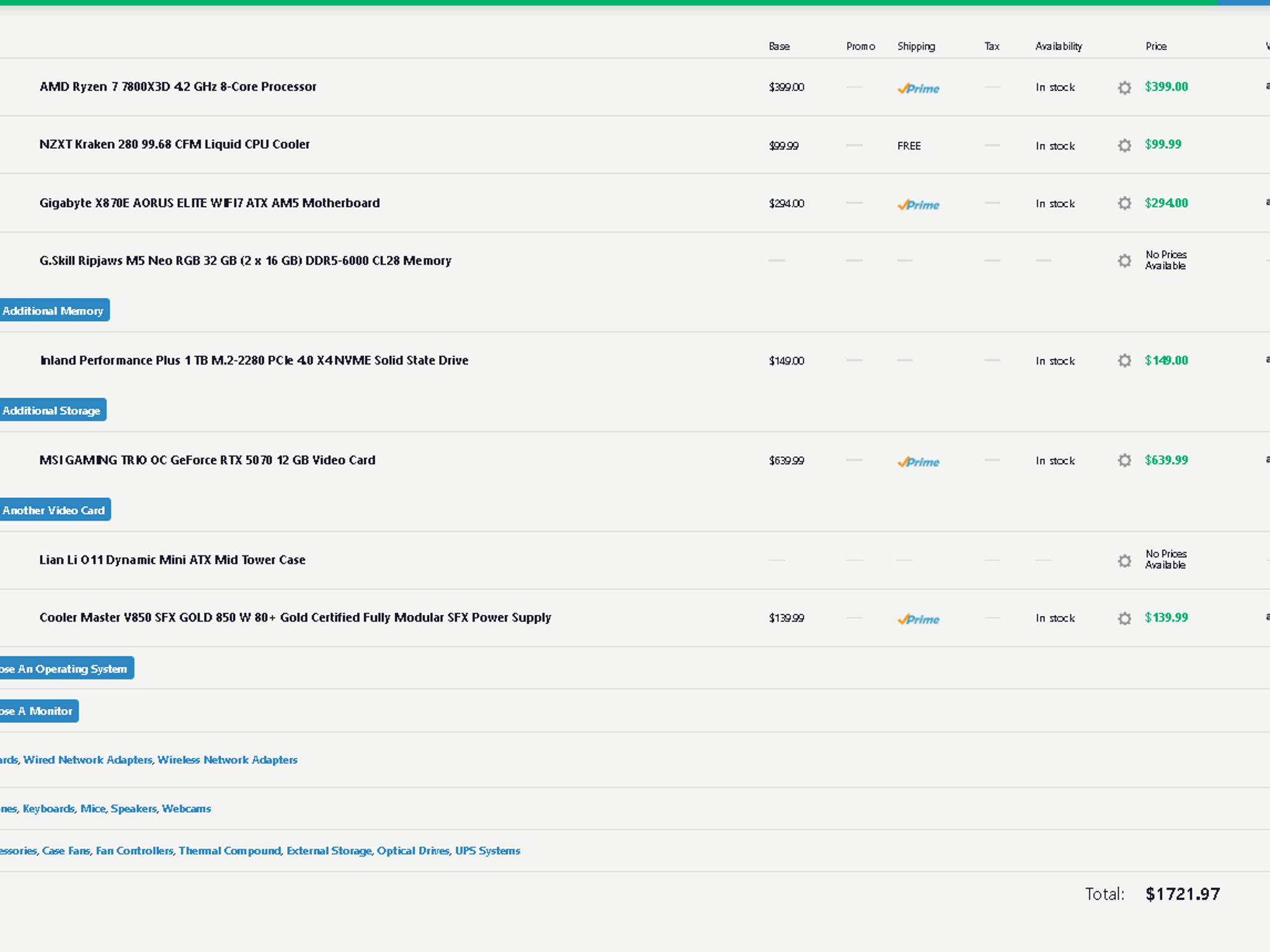
Task: Click gear icon for Lian Li O11 case
Action: pyautogui.click(x=1124, y=561)
